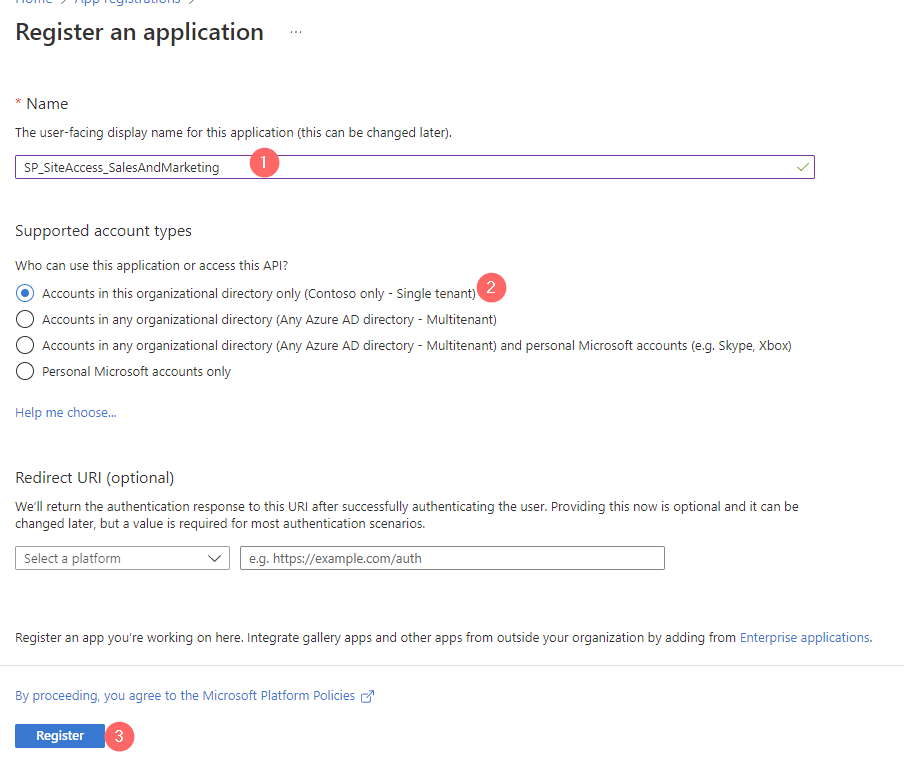Click the Register an application heading
The height and width of the screenshot is (767, 904).
tap(140, 32)
